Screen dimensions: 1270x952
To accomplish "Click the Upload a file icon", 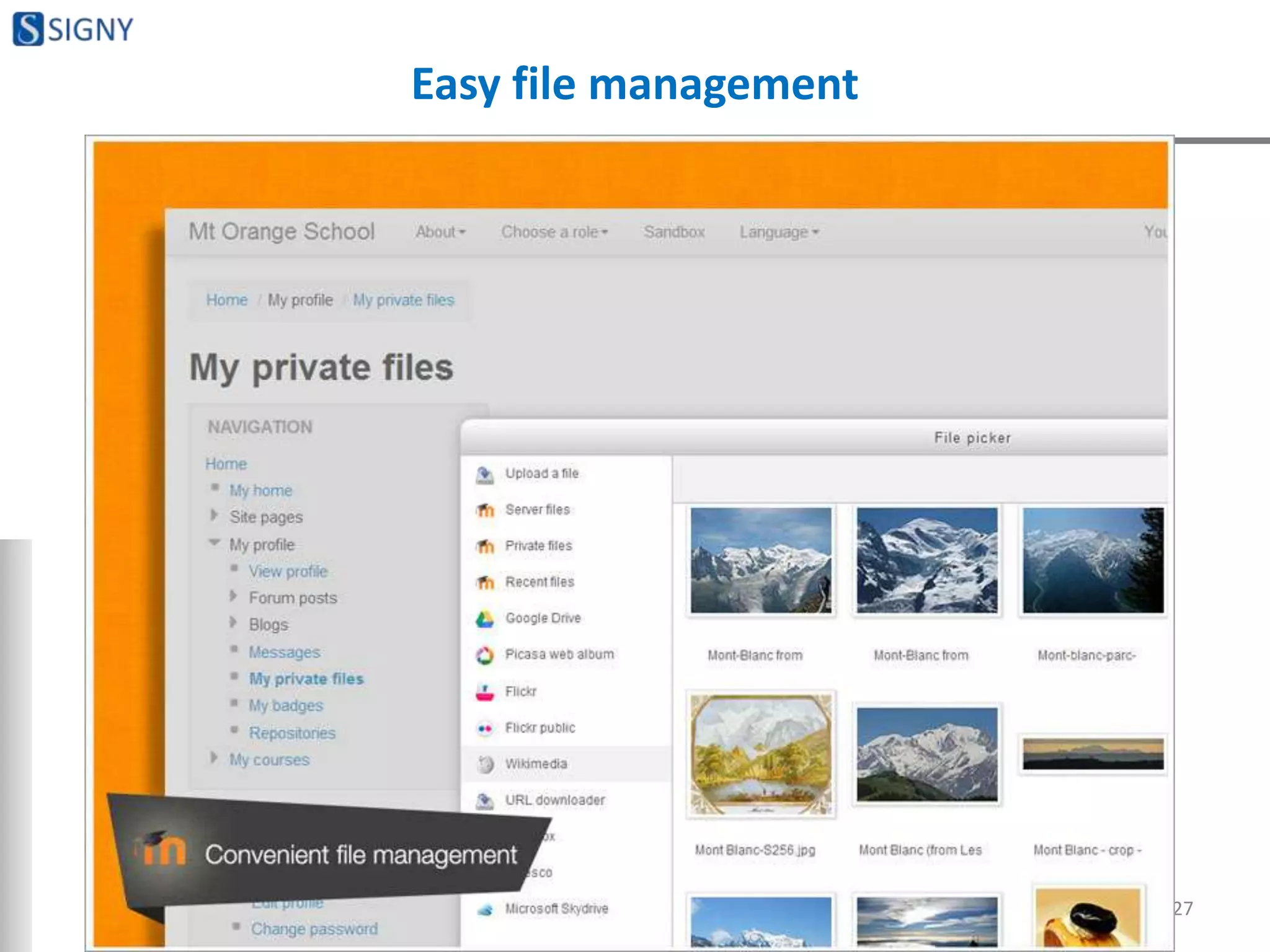I will coord(485,475).
